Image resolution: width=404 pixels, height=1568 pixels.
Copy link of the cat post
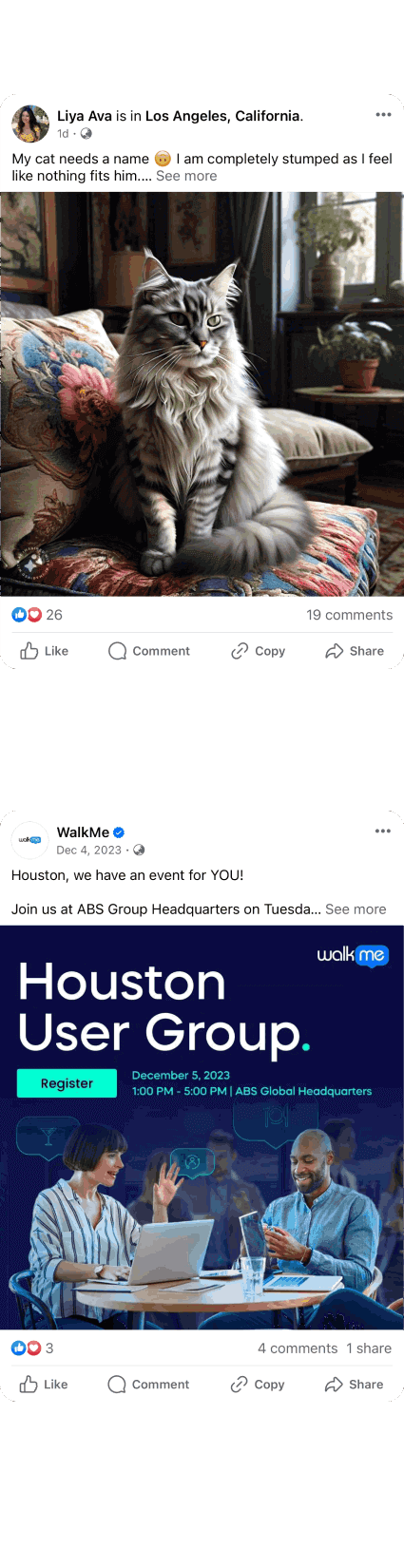coord(258,651)
